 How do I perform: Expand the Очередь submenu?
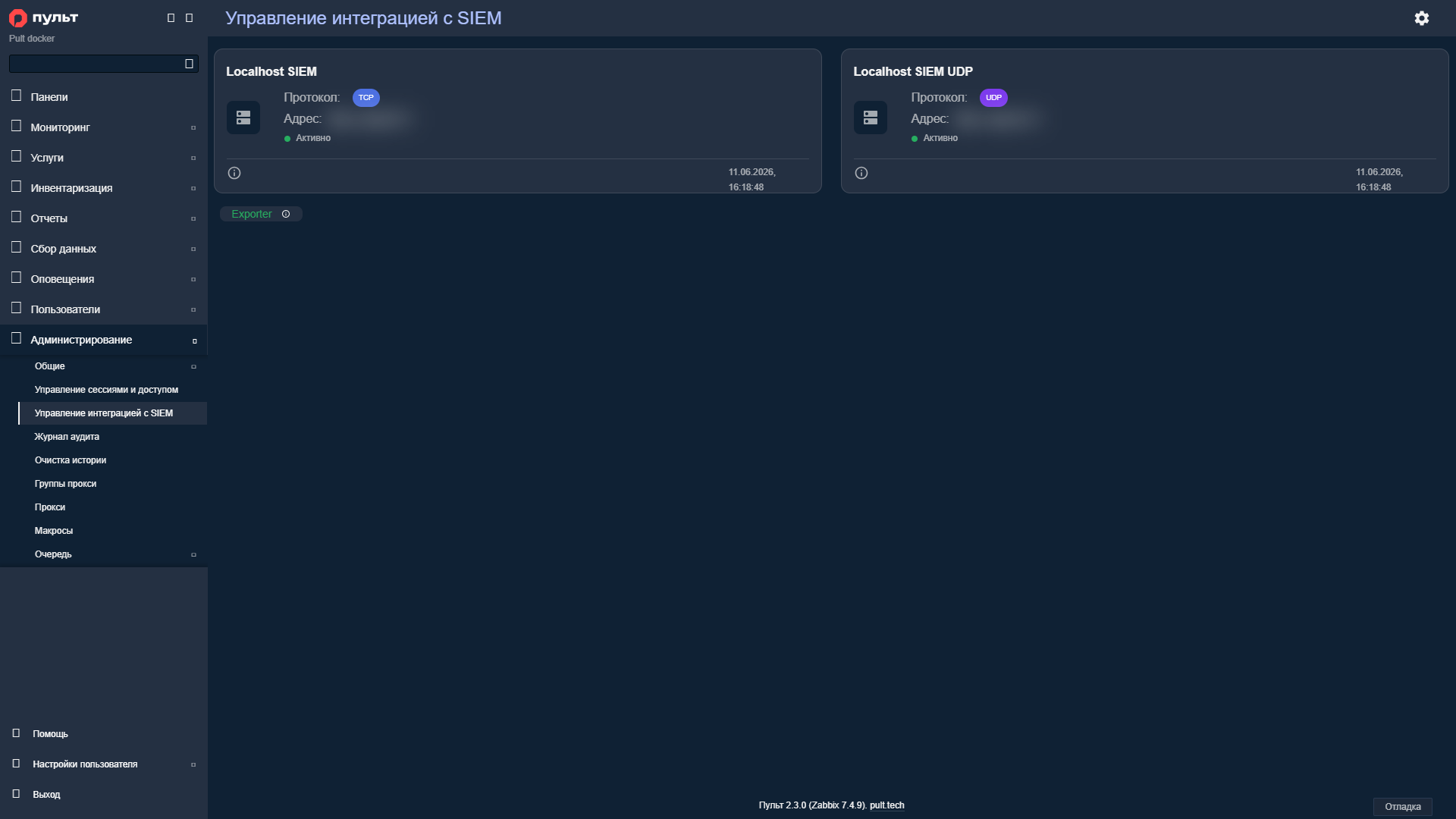click(x=112, y=554)
